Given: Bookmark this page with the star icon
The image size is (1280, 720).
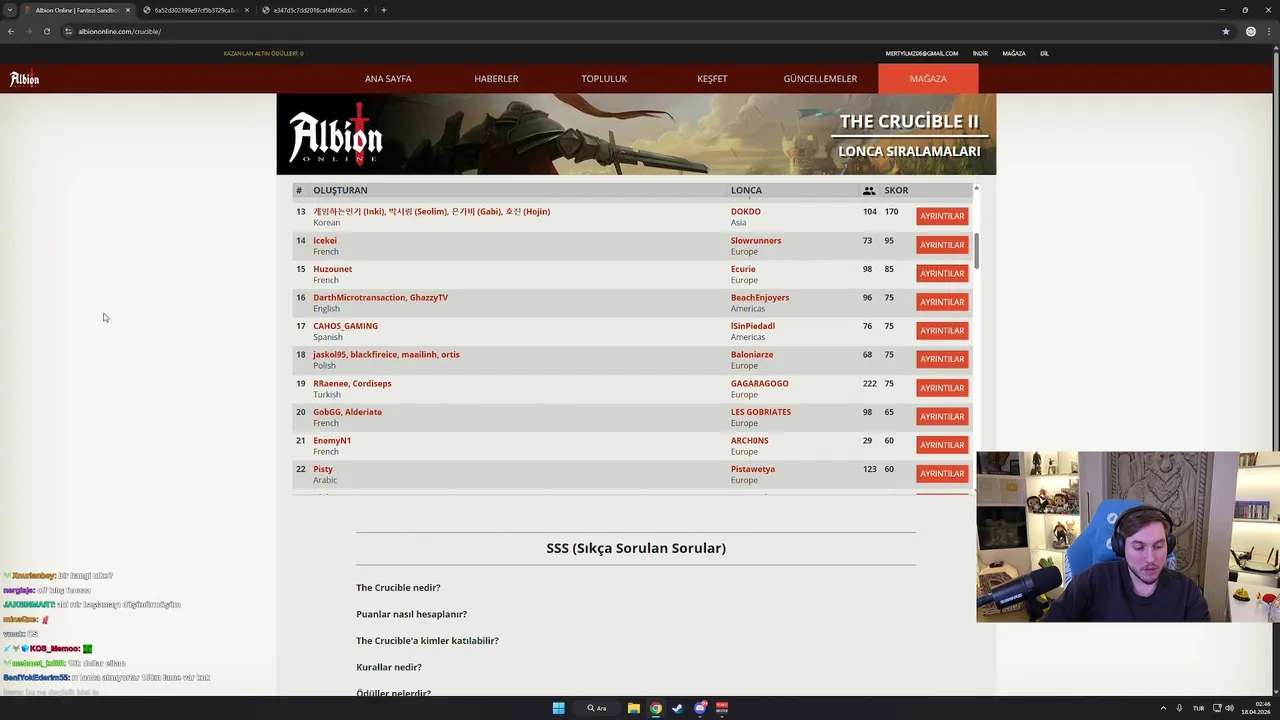Looking at the screenshot, I should pos(1226,31).
